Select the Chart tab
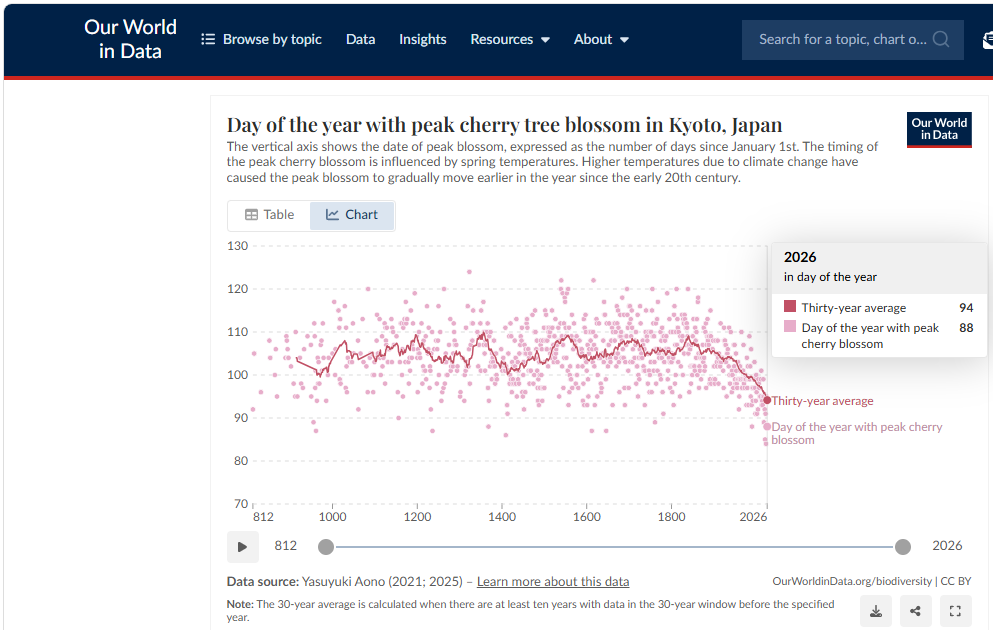993x630 pixels. pos(351,214)
